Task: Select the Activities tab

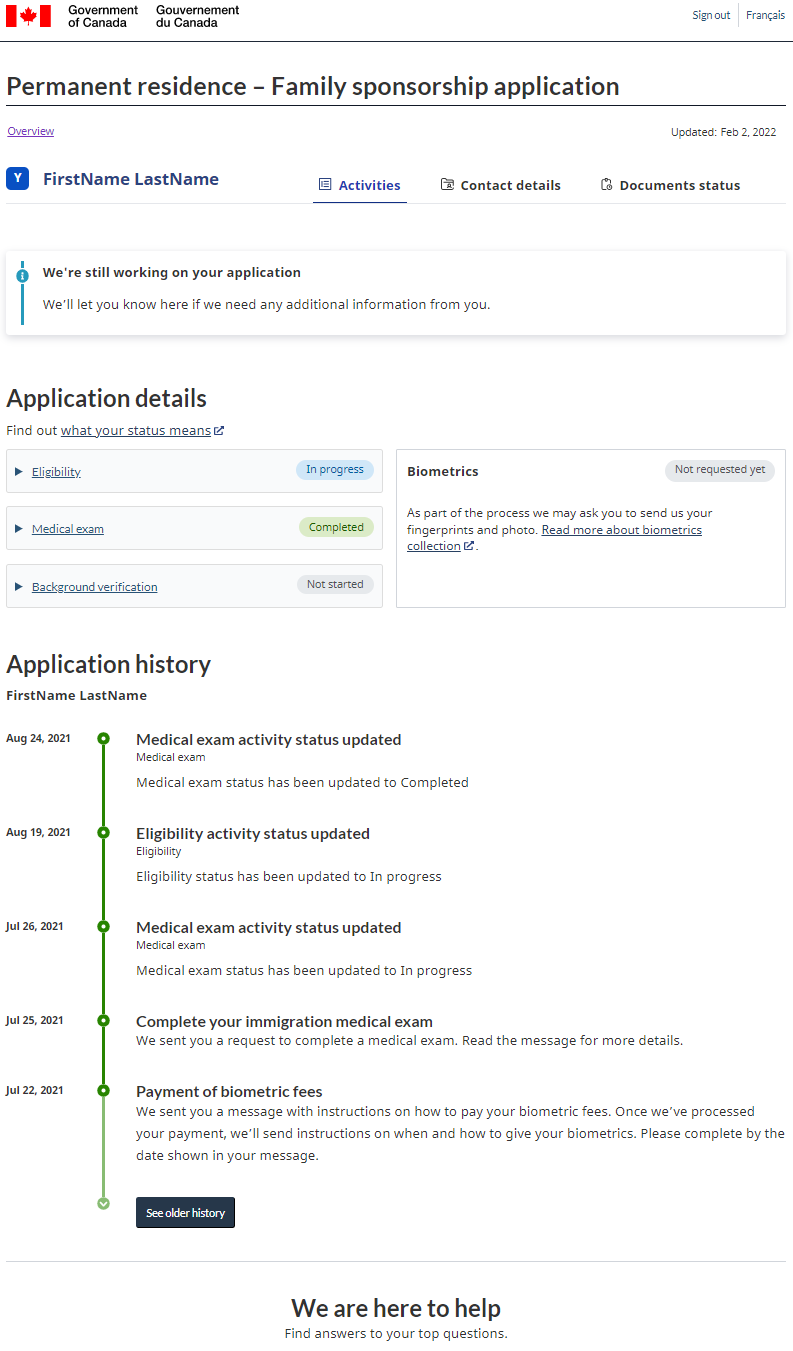Action: pos(371,185)
